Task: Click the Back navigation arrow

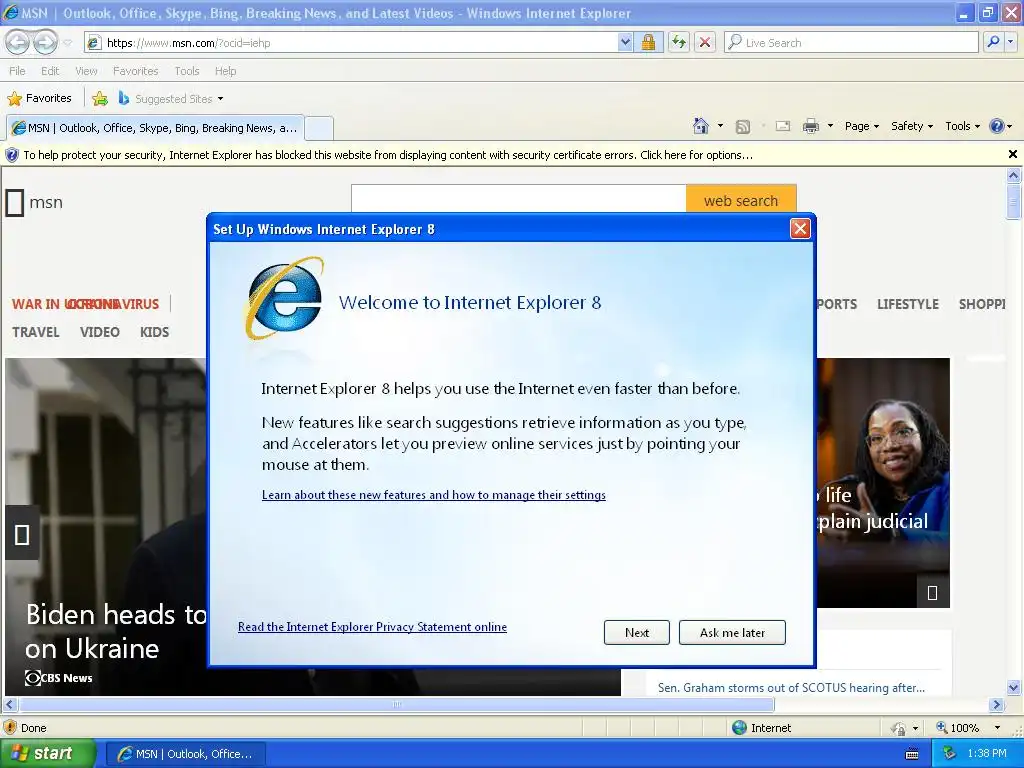Action: 18,42
